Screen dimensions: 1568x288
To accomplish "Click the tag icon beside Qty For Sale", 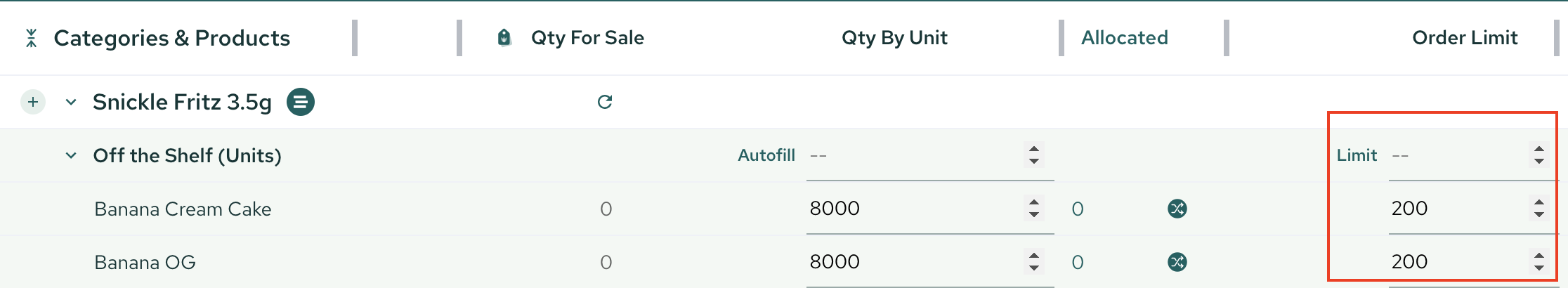I will tap(504, 38).
